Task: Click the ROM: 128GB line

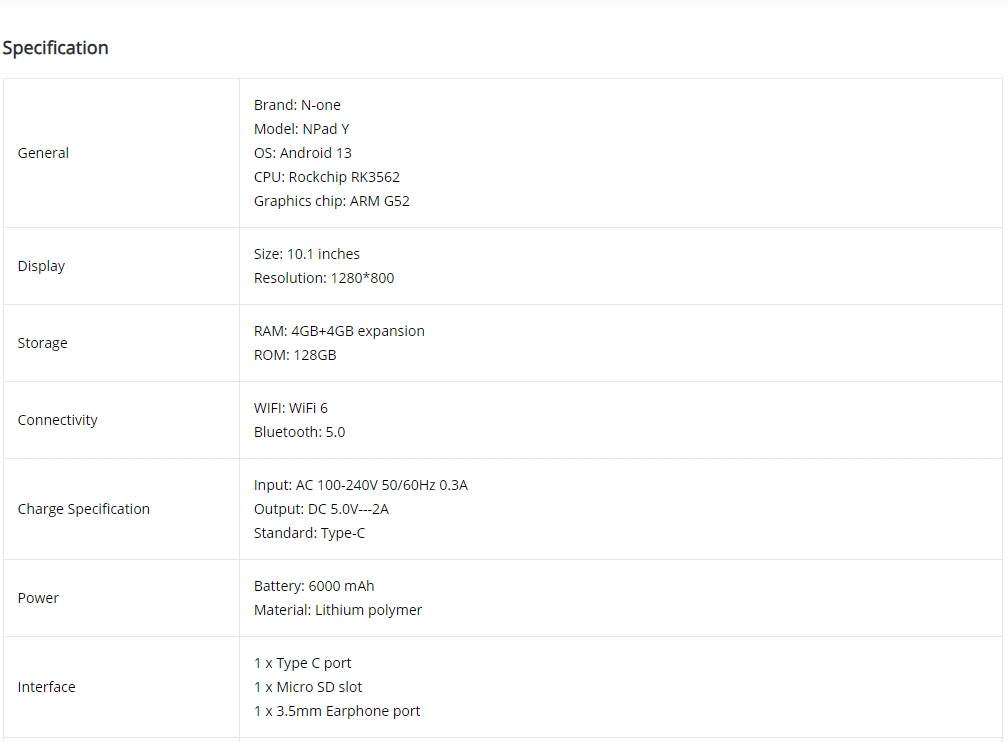Action: [295, 355]
